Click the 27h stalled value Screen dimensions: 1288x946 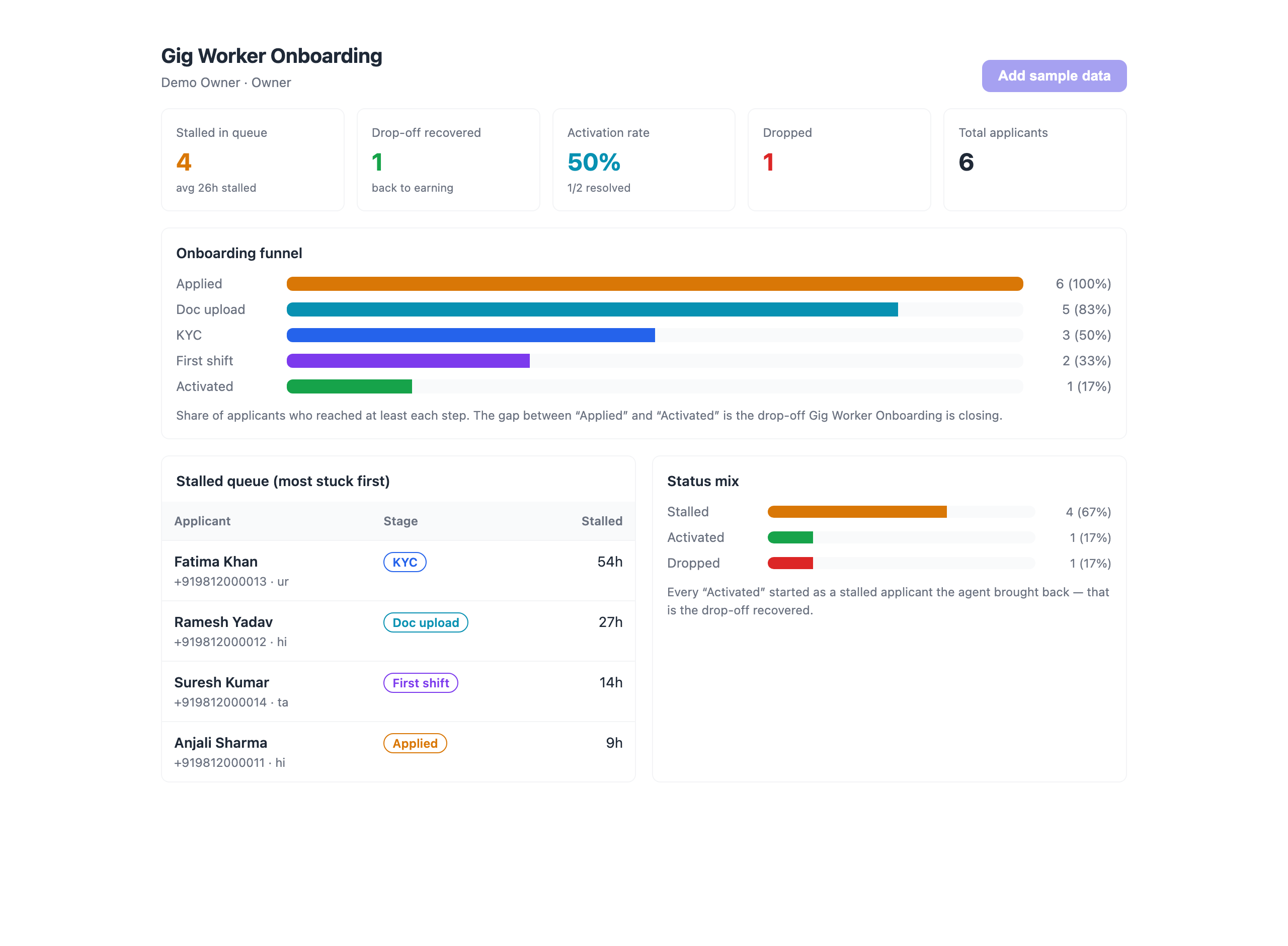pos(610,622)
